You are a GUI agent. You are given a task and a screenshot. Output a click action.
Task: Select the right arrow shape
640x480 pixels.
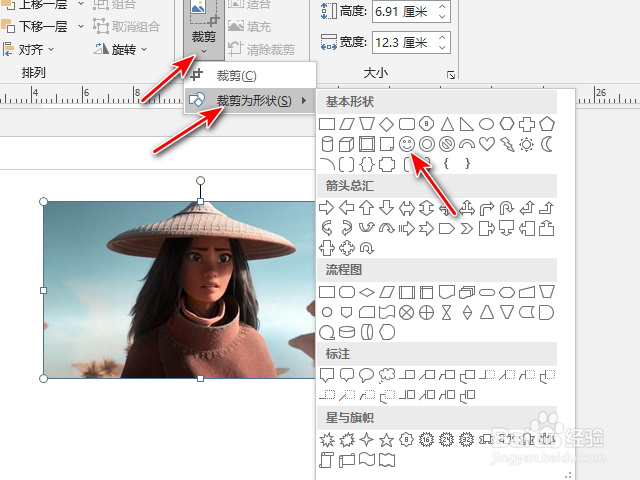click(x=326, y=208)
